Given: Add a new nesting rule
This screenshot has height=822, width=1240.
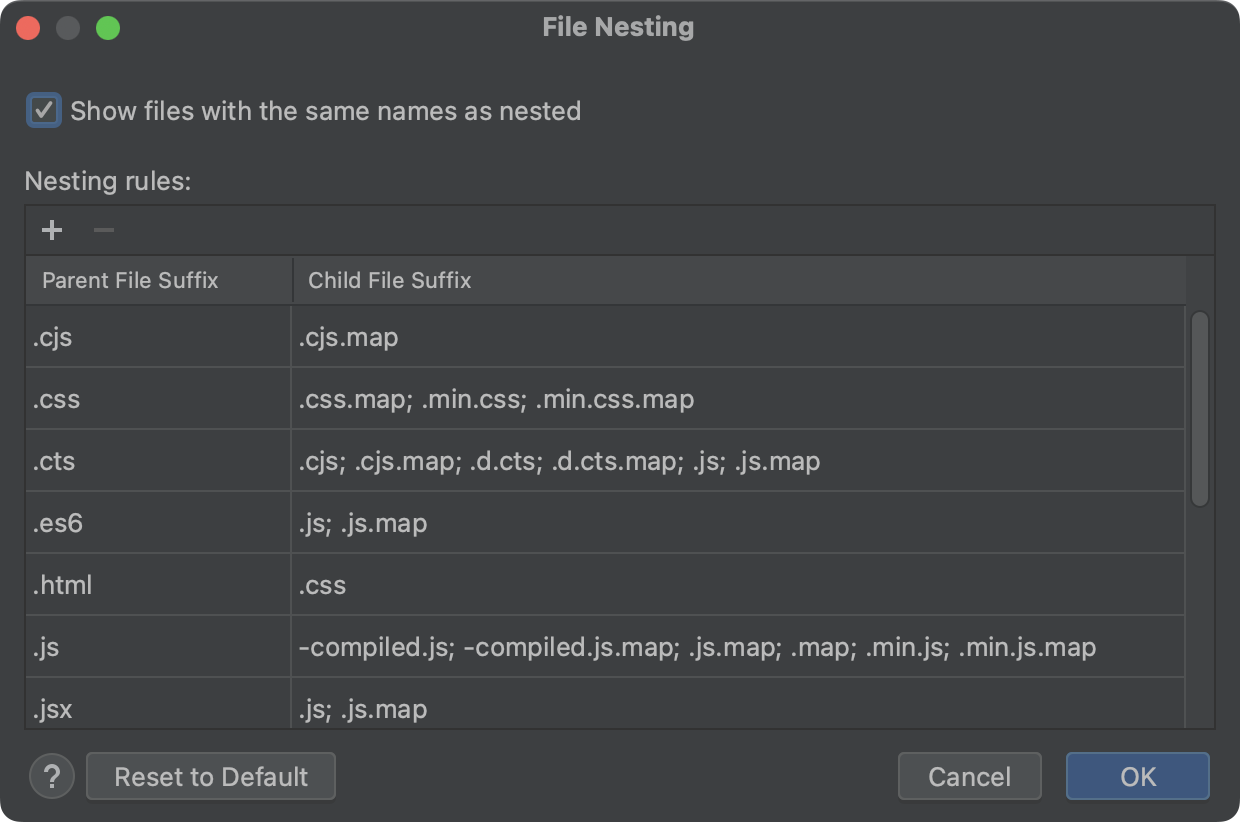Looking at the screenshot, I should (x=51, y=230).
